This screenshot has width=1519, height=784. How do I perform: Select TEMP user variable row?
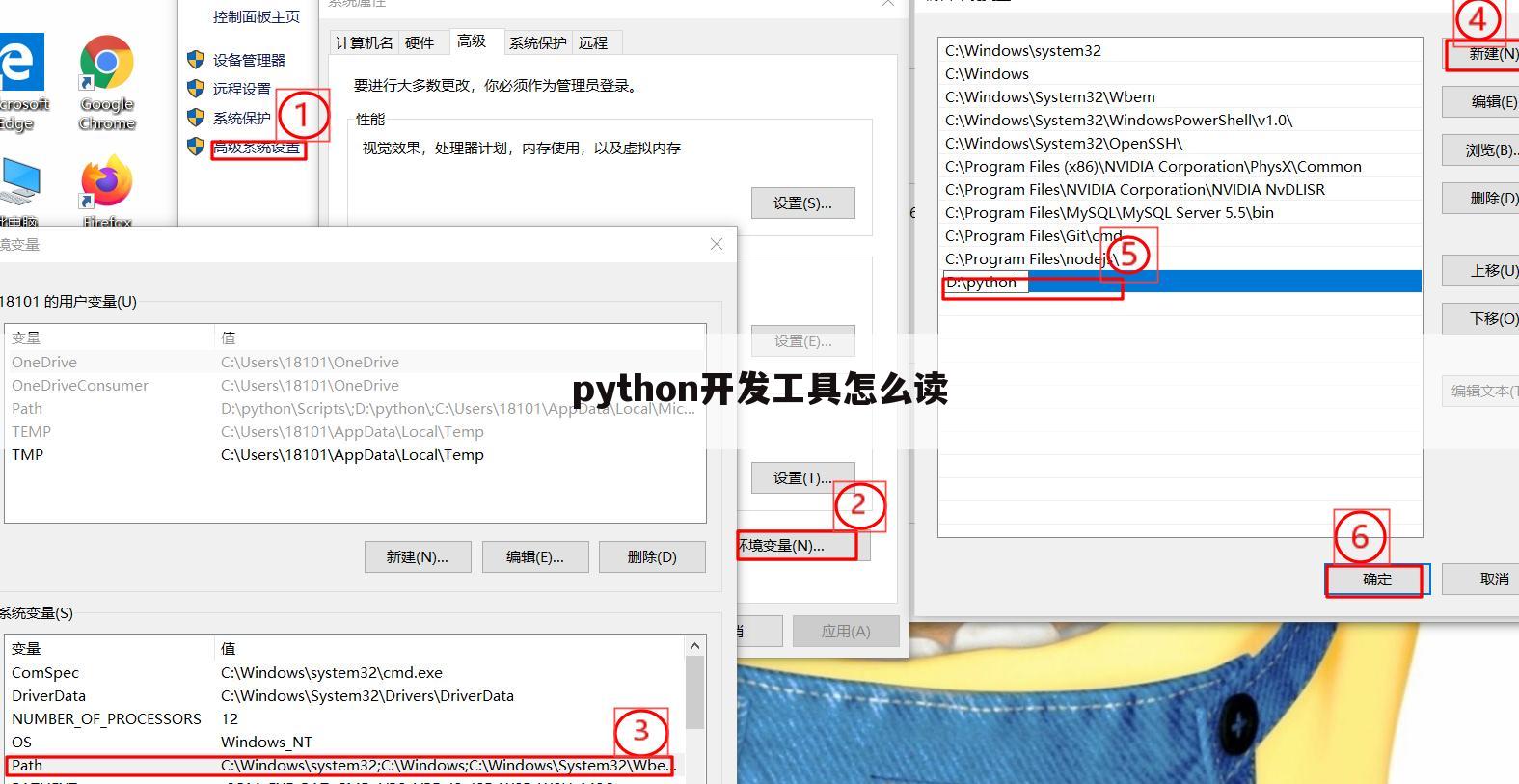tap(355, 431)
